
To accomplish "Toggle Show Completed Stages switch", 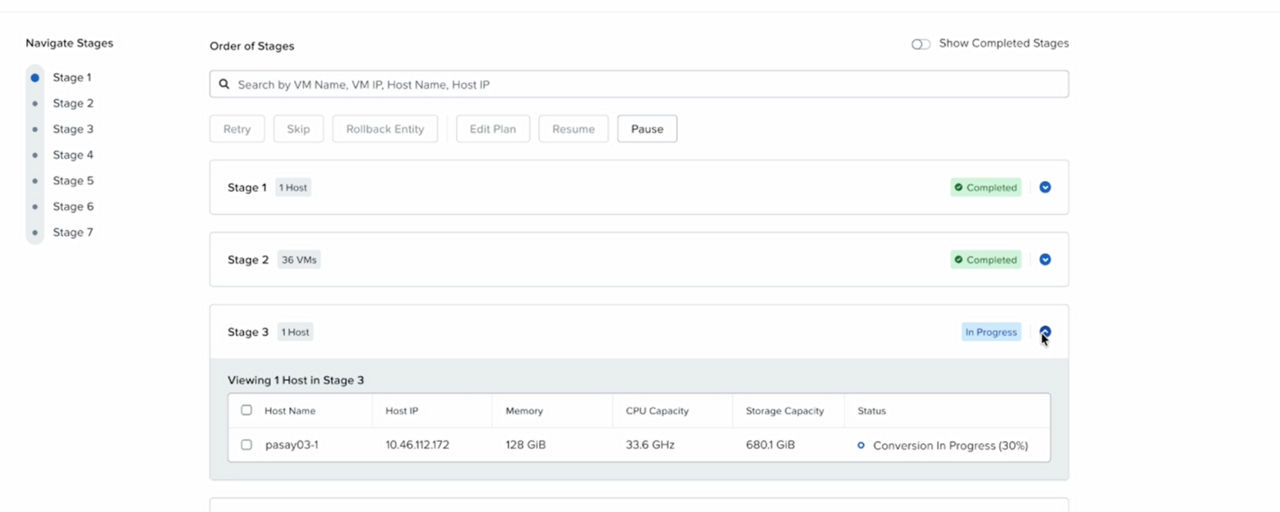I will tap(921, 44).
